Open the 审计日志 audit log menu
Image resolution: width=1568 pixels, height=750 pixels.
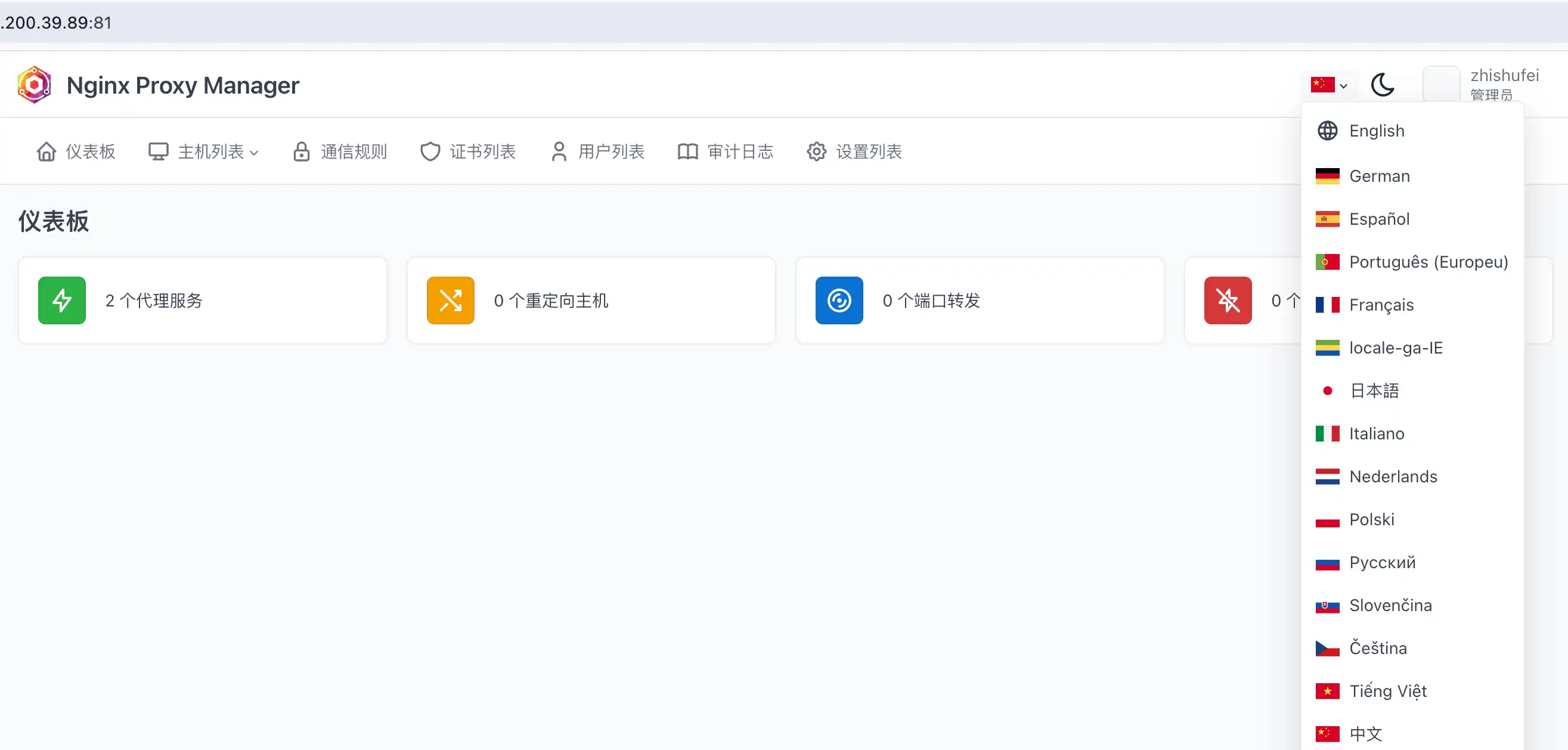pyautogui.click(x=726, y=151)
